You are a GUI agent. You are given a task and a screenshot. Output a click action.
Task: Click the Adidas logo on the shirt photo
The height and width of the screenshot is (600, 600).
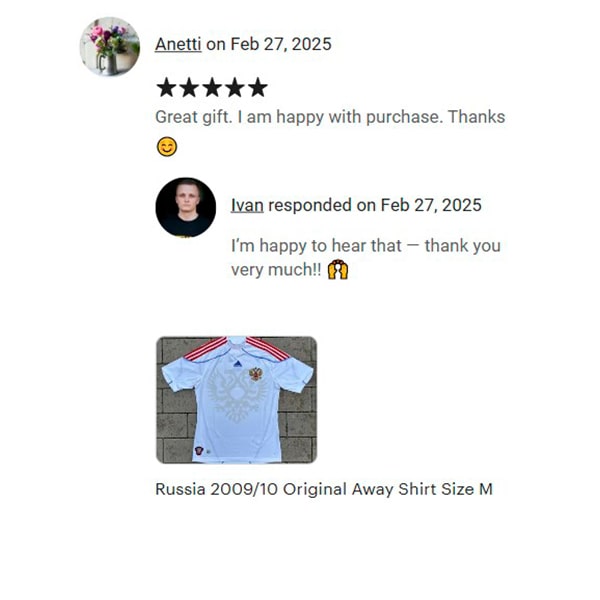click(x=238, y=364)
